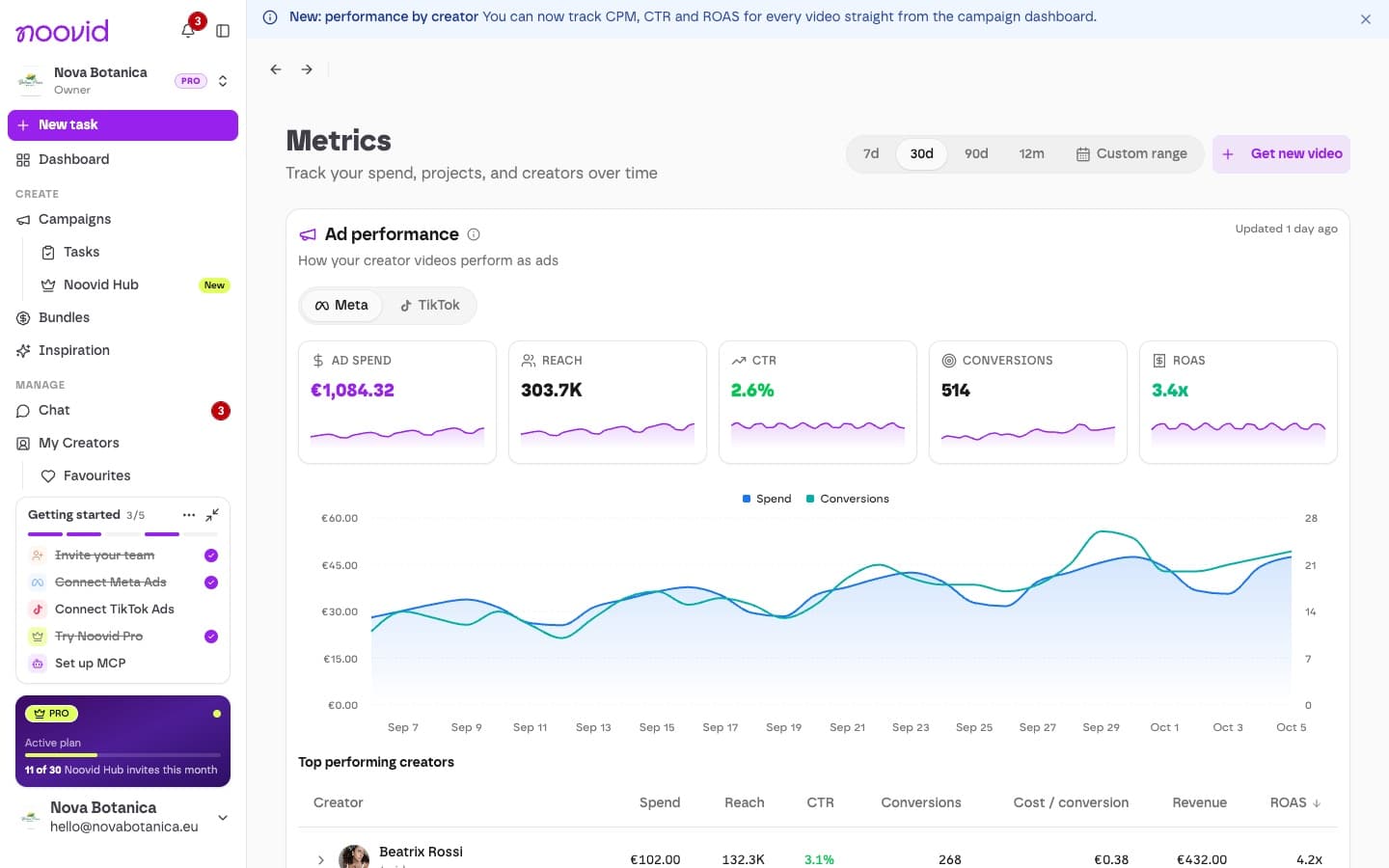1389x868 pixels.
Task: Sort by the ROAS column
Action: (x=1295, y=802)
